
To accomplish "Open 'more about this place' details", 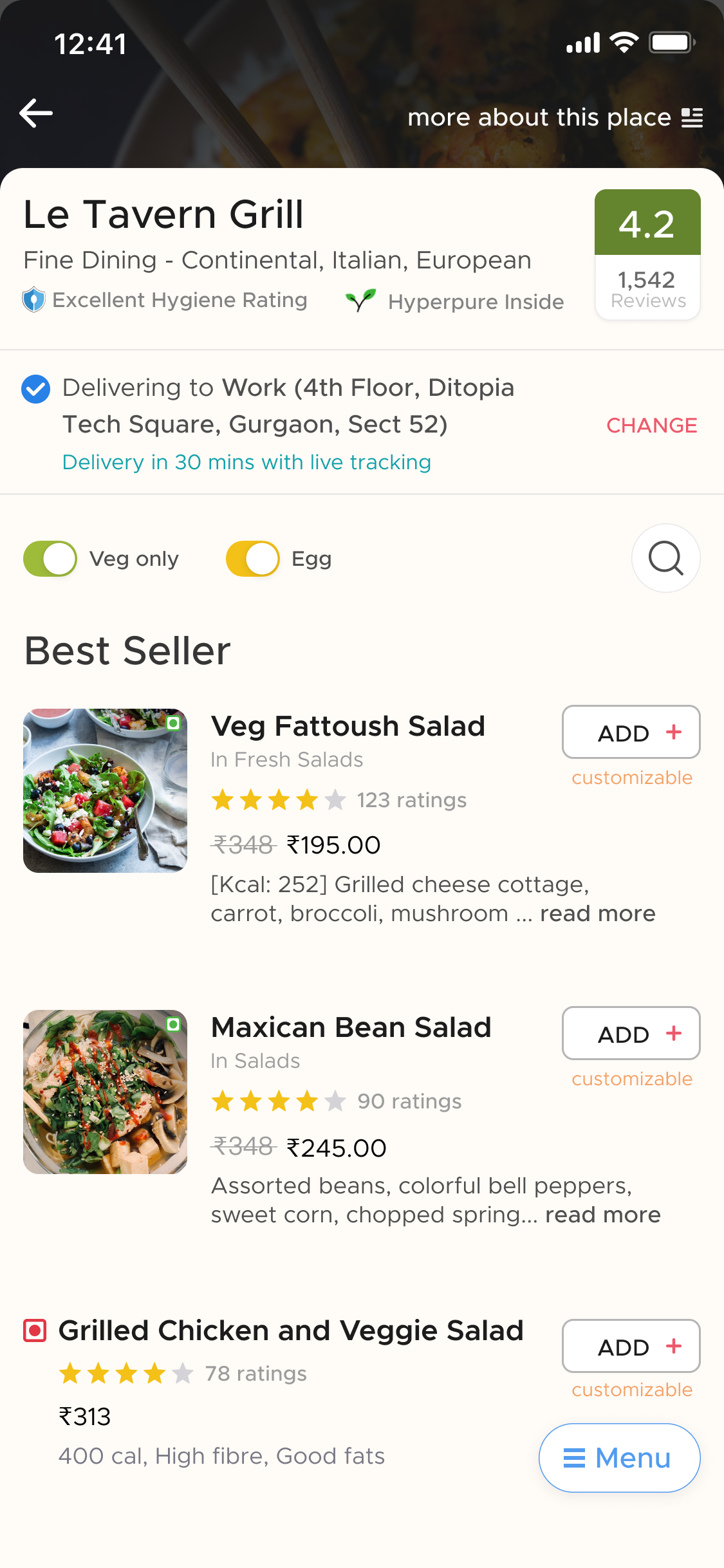I will [539, 118].
